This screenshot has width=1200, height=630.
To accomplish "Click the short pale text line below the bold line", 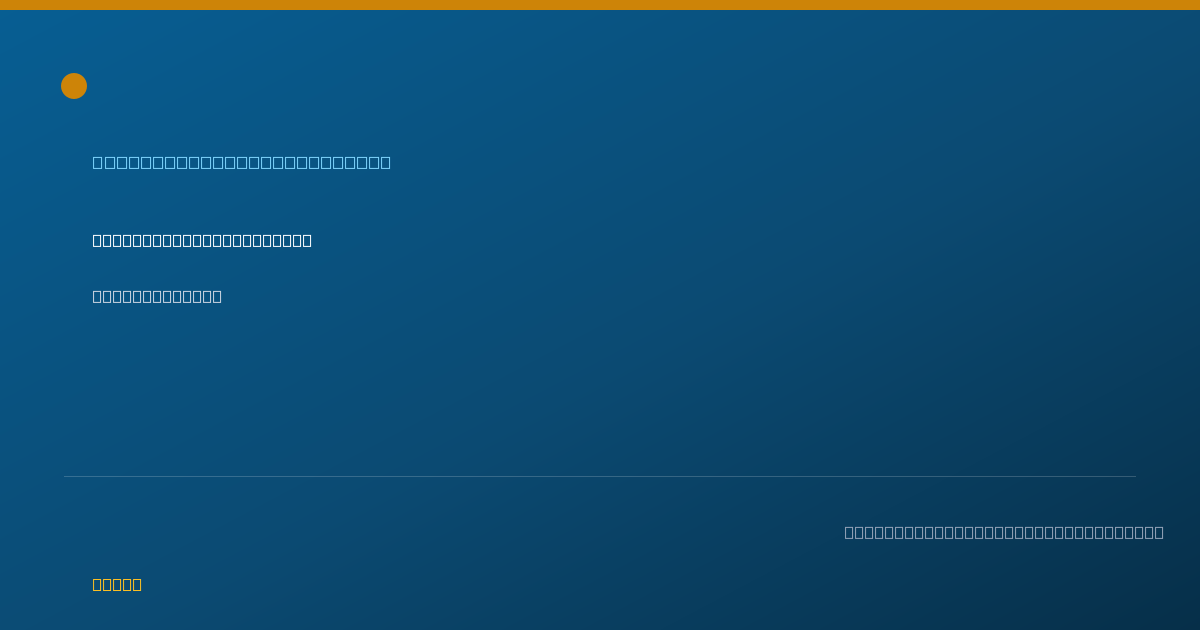I will (x=157, y=296).
